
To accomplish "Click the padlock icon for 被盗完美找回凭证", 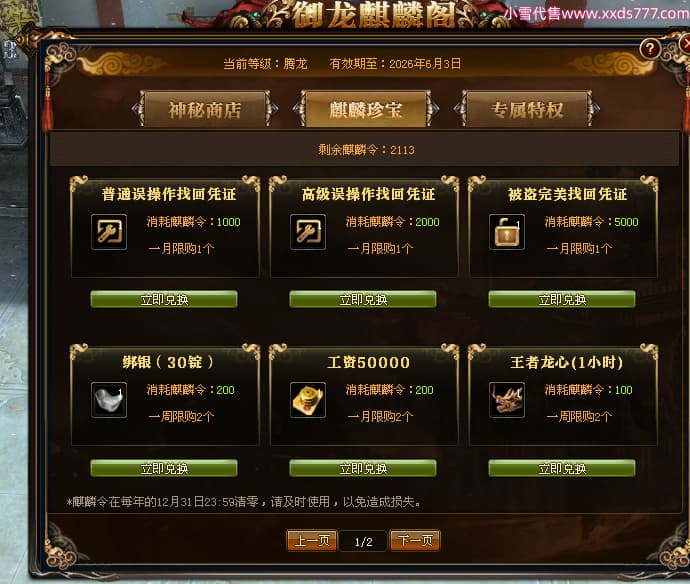I will tap(507, 232).
